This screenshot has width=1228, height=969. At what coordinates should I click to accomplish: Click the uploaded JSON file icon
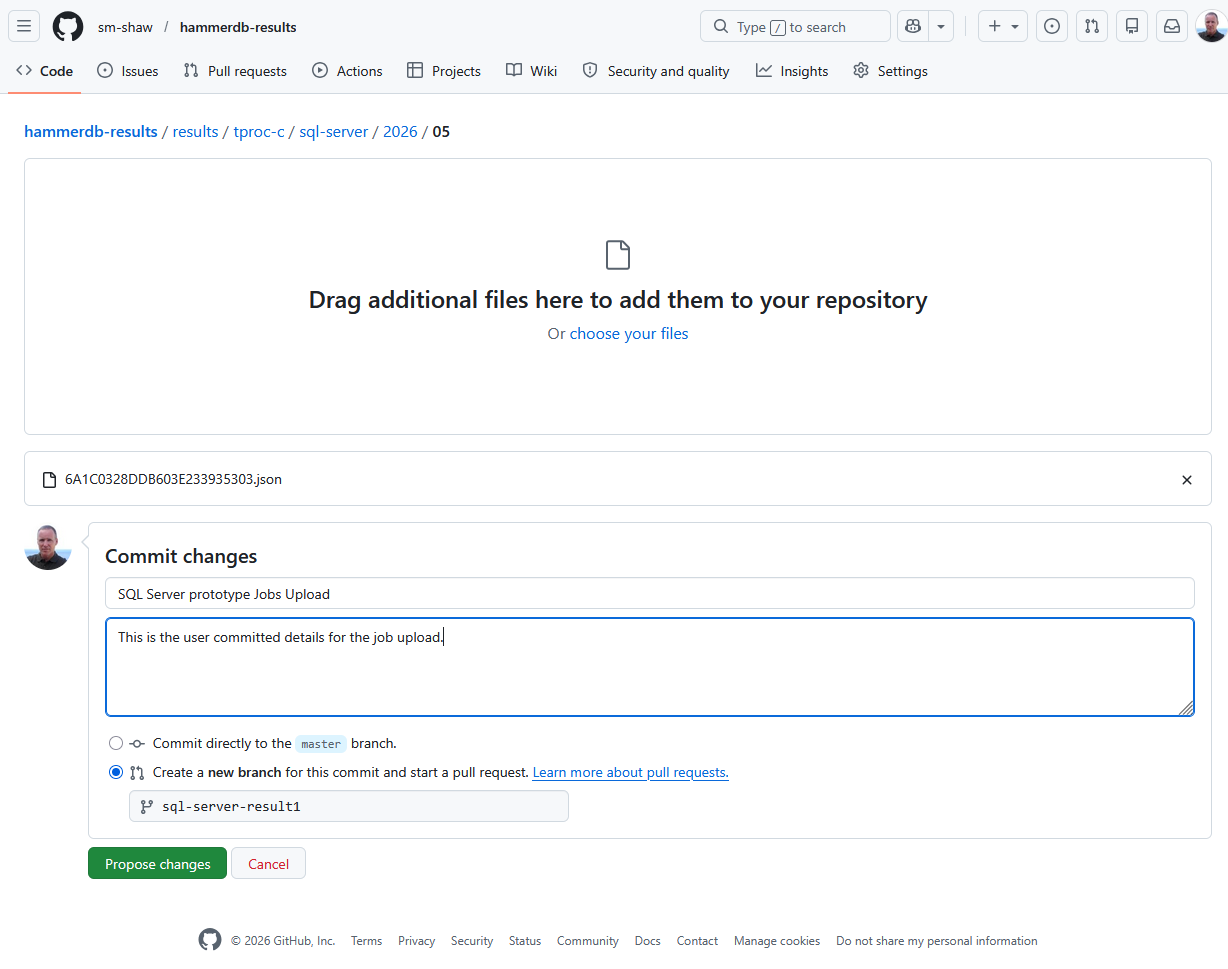click(49, 480)
